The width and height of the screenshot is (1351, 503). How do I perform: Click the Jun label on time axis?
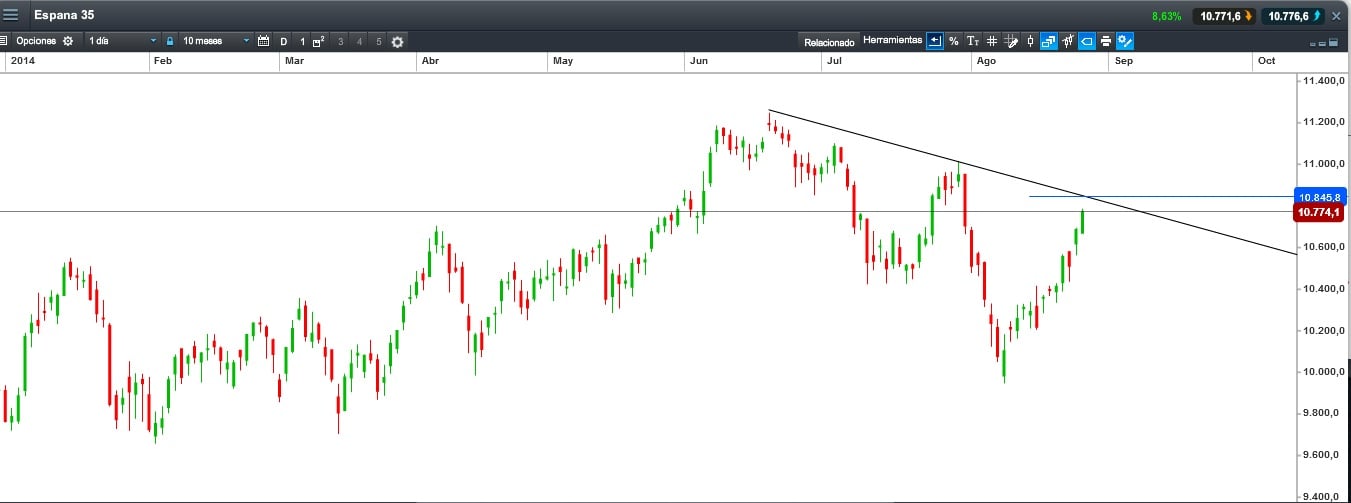699,61
